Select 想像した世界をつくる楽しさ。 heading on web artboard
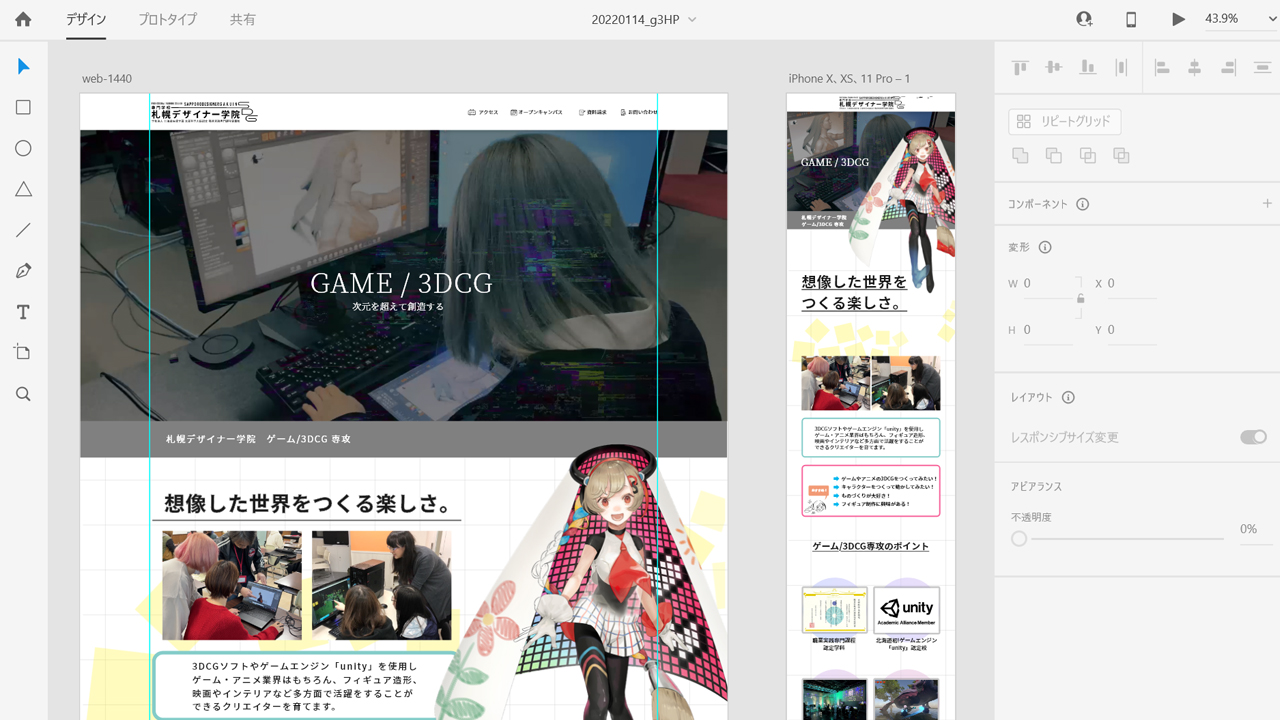1280x720 pixels. click(307, 502)
